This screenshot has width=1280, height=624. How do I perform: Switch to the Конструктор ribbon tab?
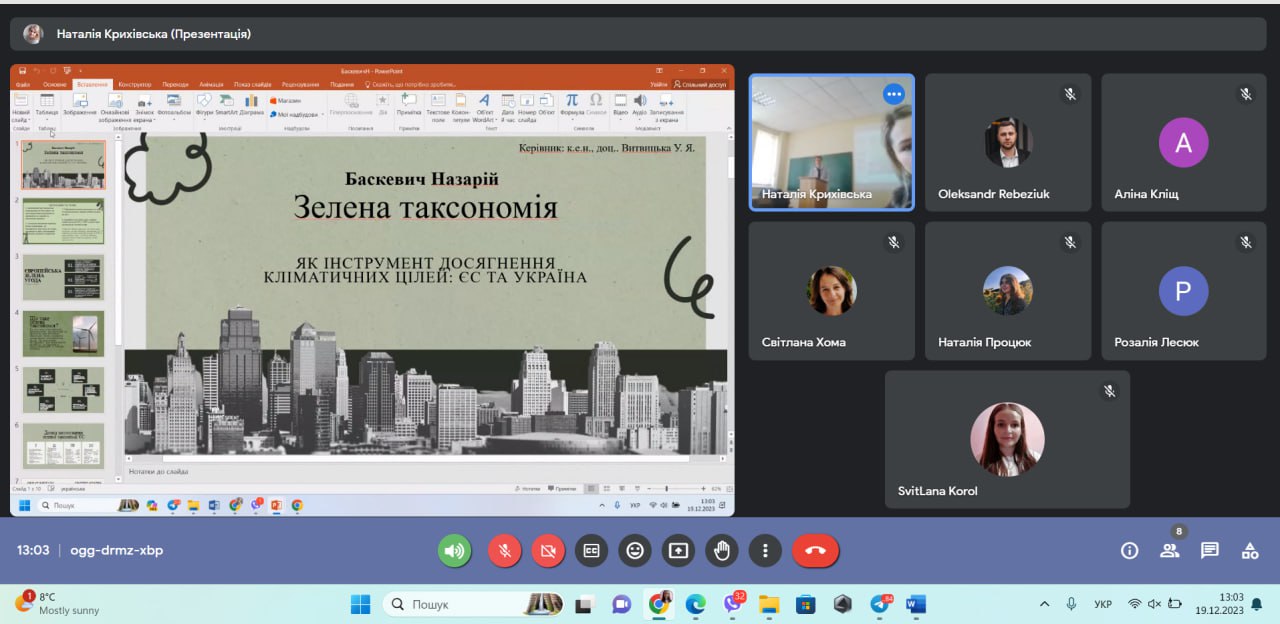(134, 85)
